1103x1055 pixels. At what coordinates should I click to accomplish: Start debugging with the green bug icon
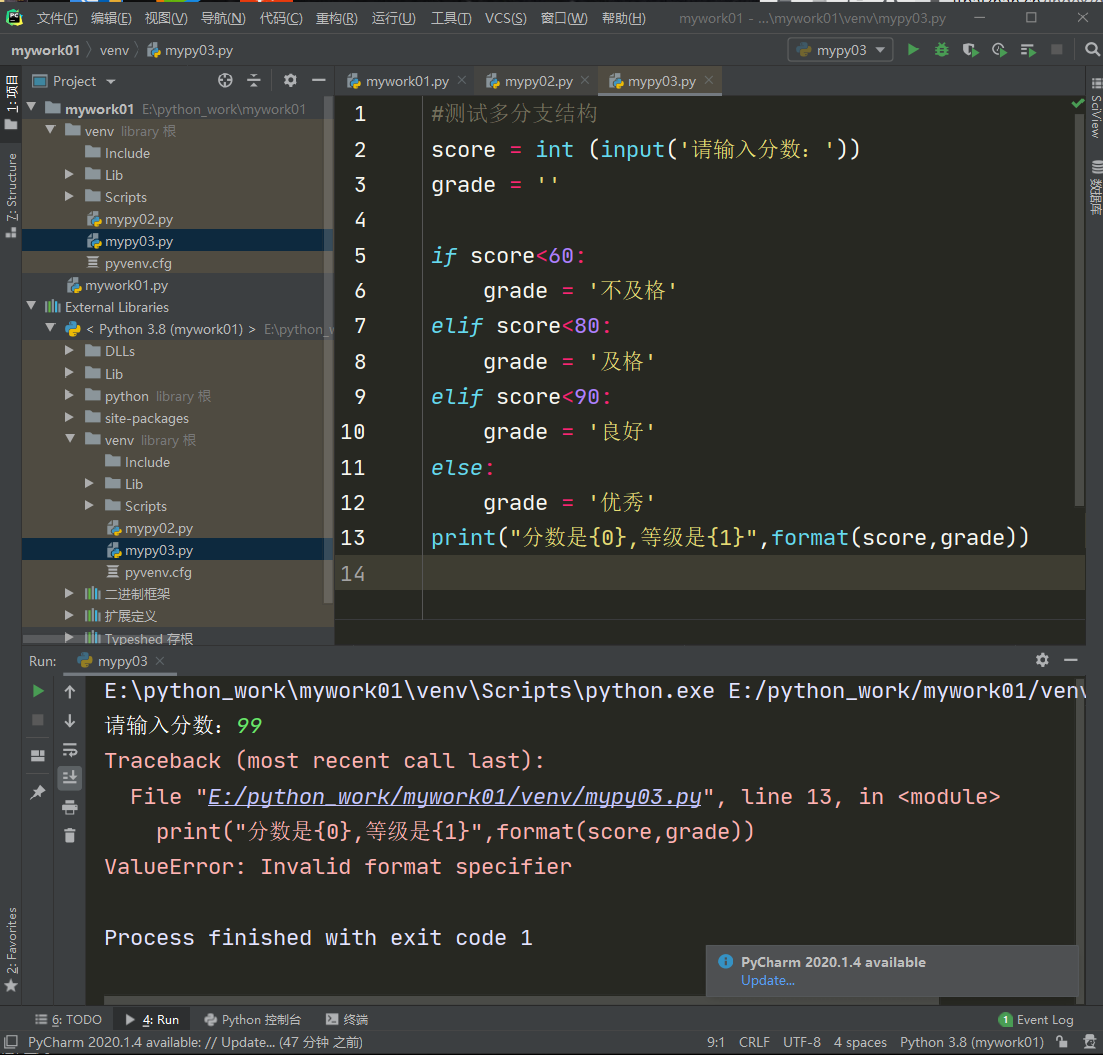tap(941, 50)
